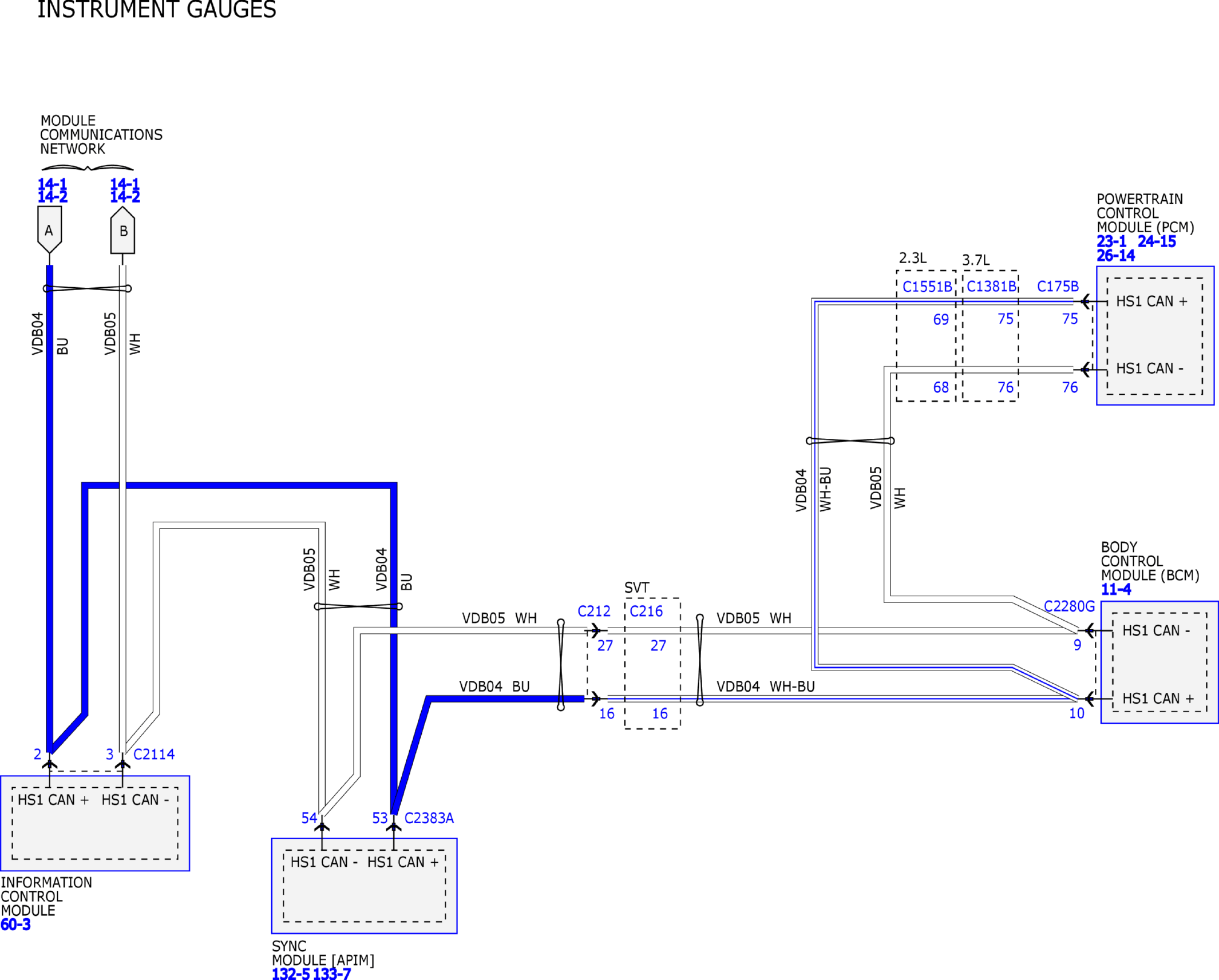
Task: Open page reference 14-2 above connector B
Action: [x=125, y=197]
